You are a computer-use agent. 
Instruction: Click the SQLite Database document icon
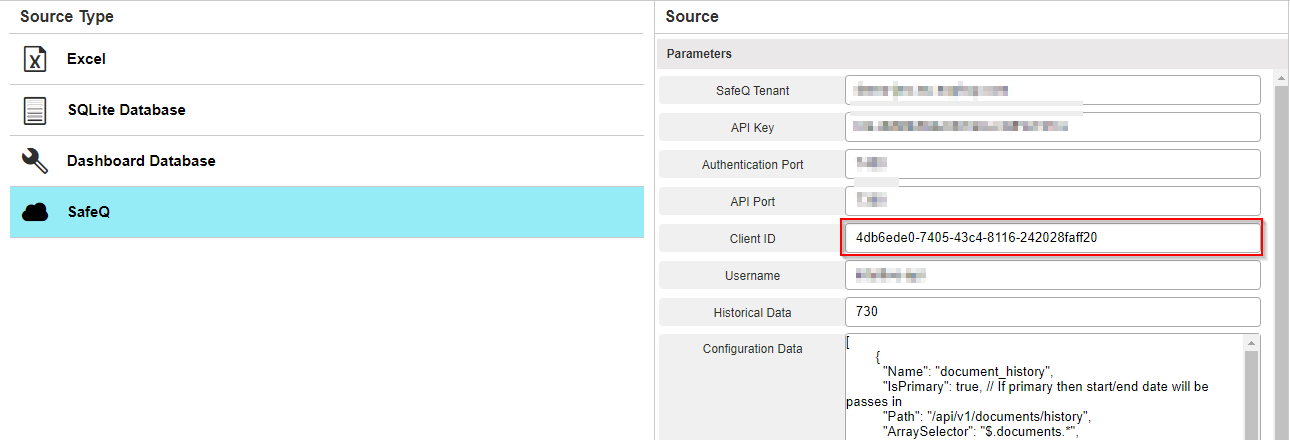click(35, 110)
